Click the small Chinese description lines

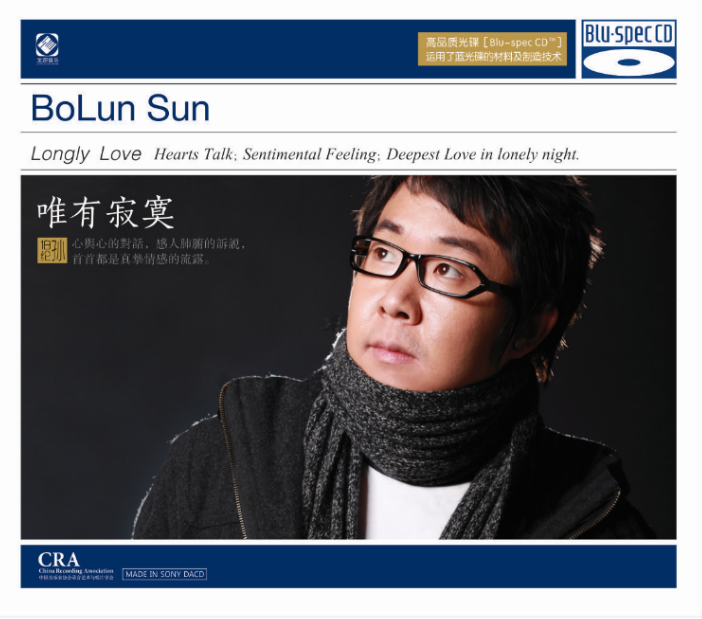click(x=159, y=251)
